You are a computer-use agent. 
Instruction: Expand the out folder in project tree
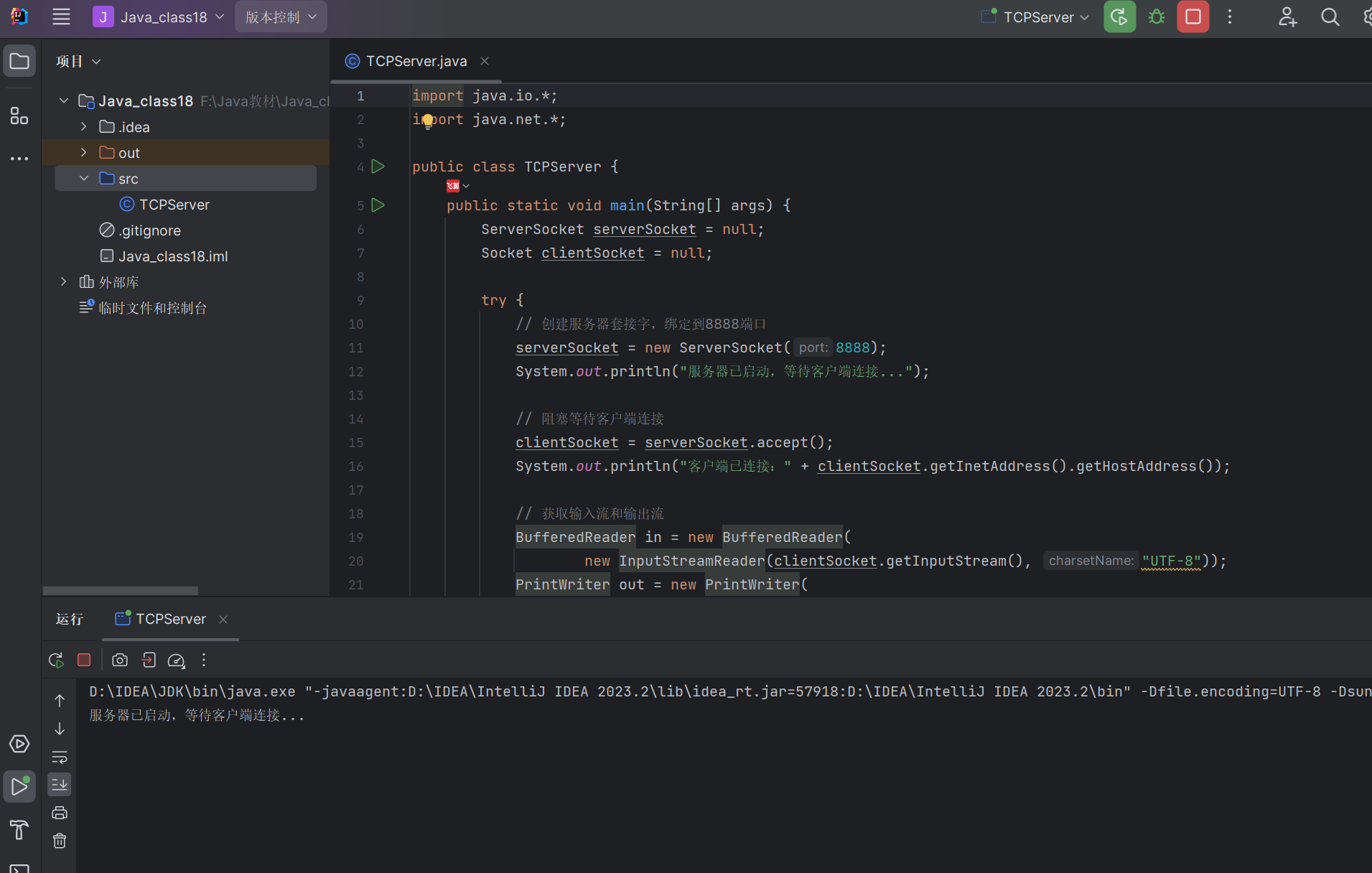[x=84, y=152]
